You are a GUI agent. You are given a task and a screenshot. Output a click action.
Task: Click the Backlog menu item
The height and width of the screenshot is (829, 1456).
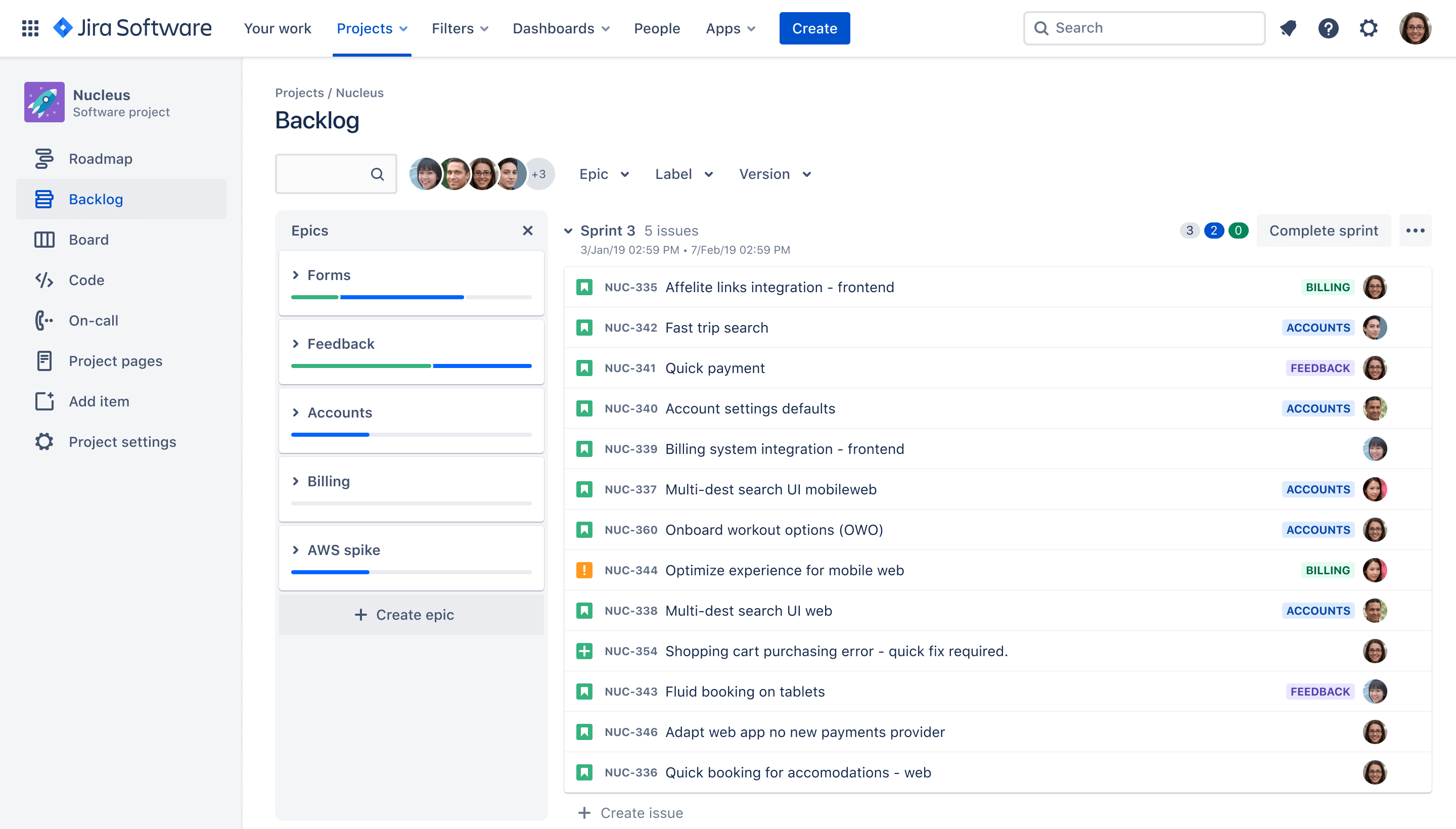pyautogui.click(x=96, y=199)
